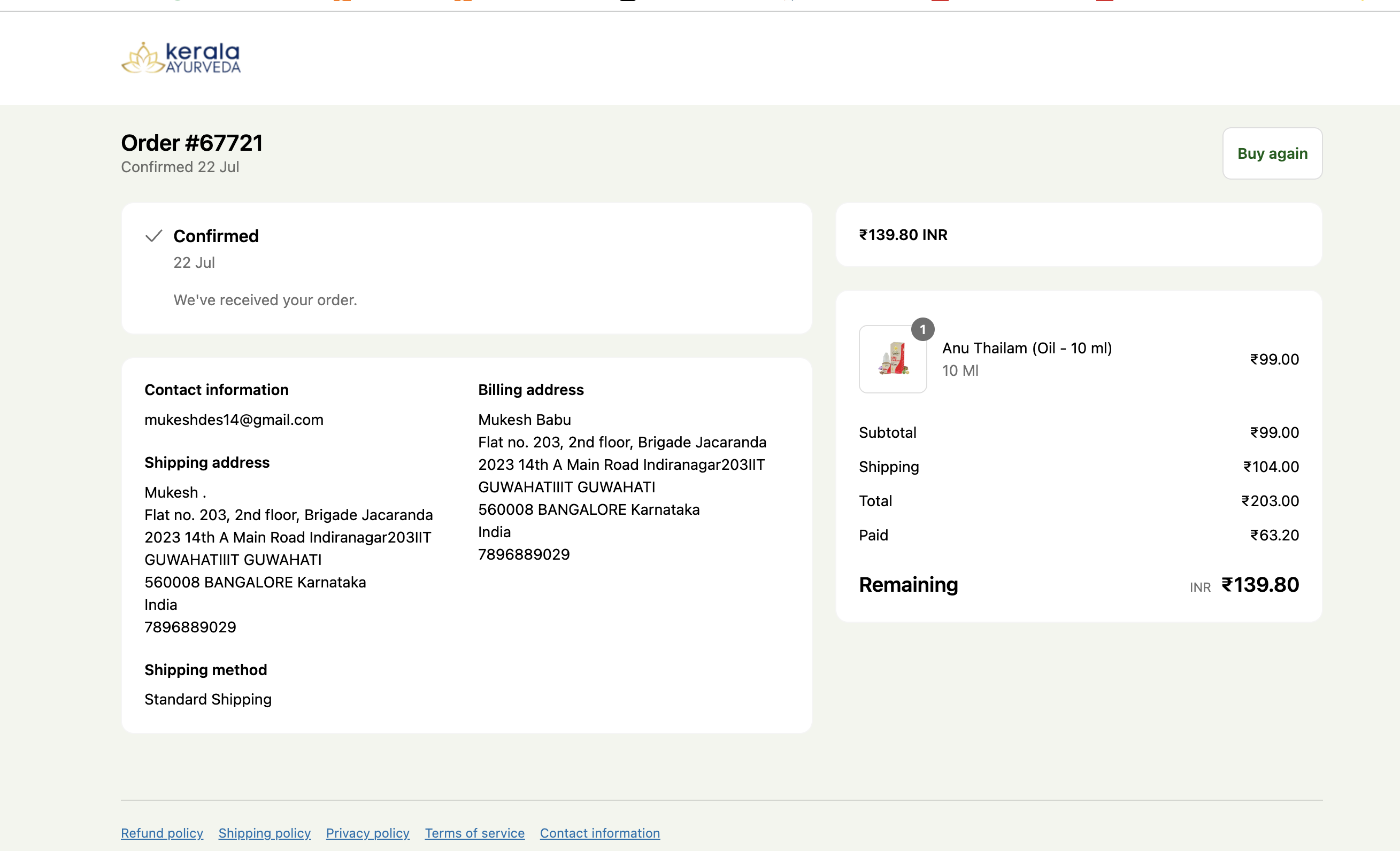Open the Anu Thailam product thumbnail
This screenshot has height=851, width=1400.
pyautogui.click(x=893, y=359)
